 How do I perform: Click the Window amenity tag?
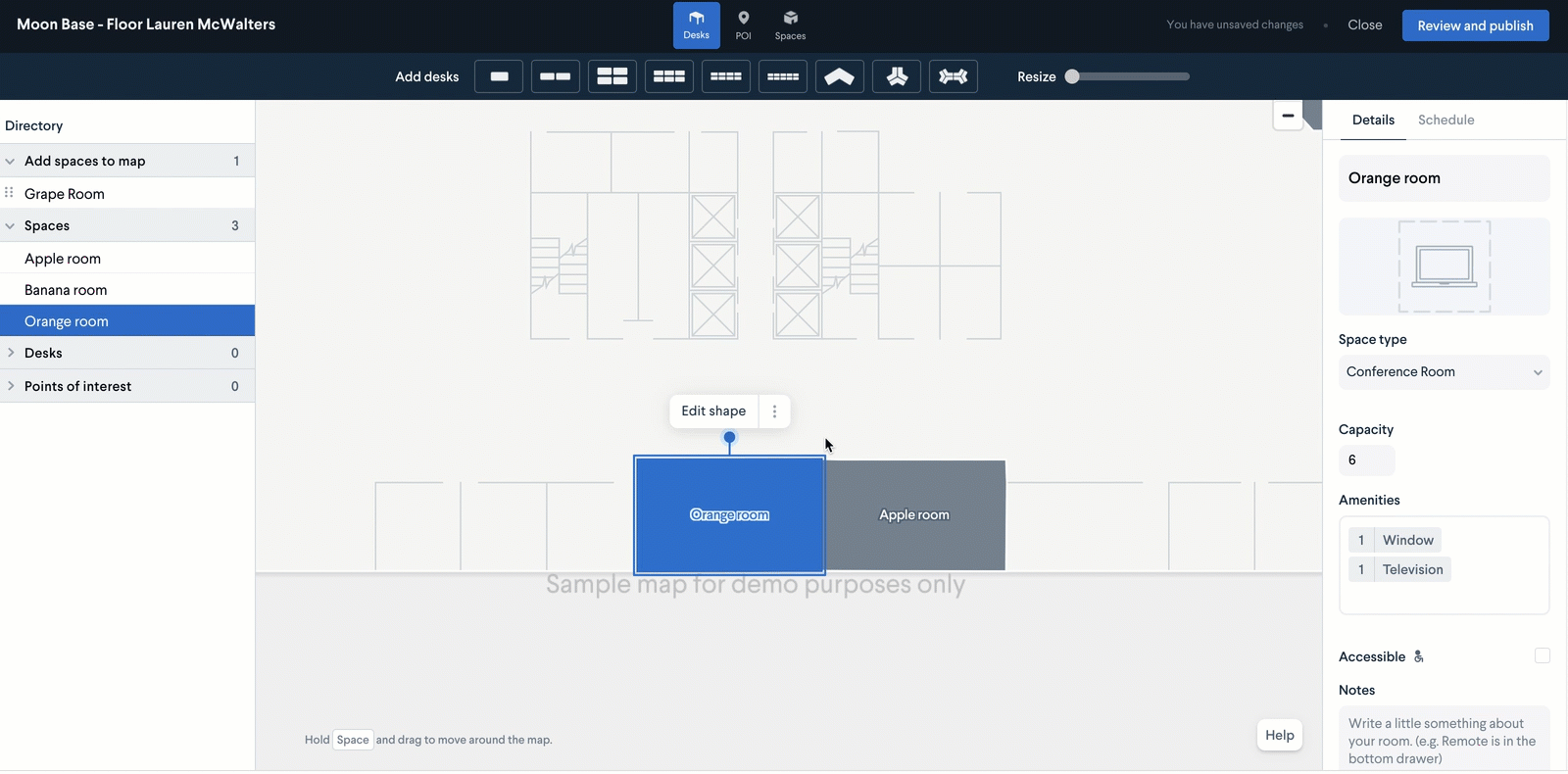[1395, 540]
